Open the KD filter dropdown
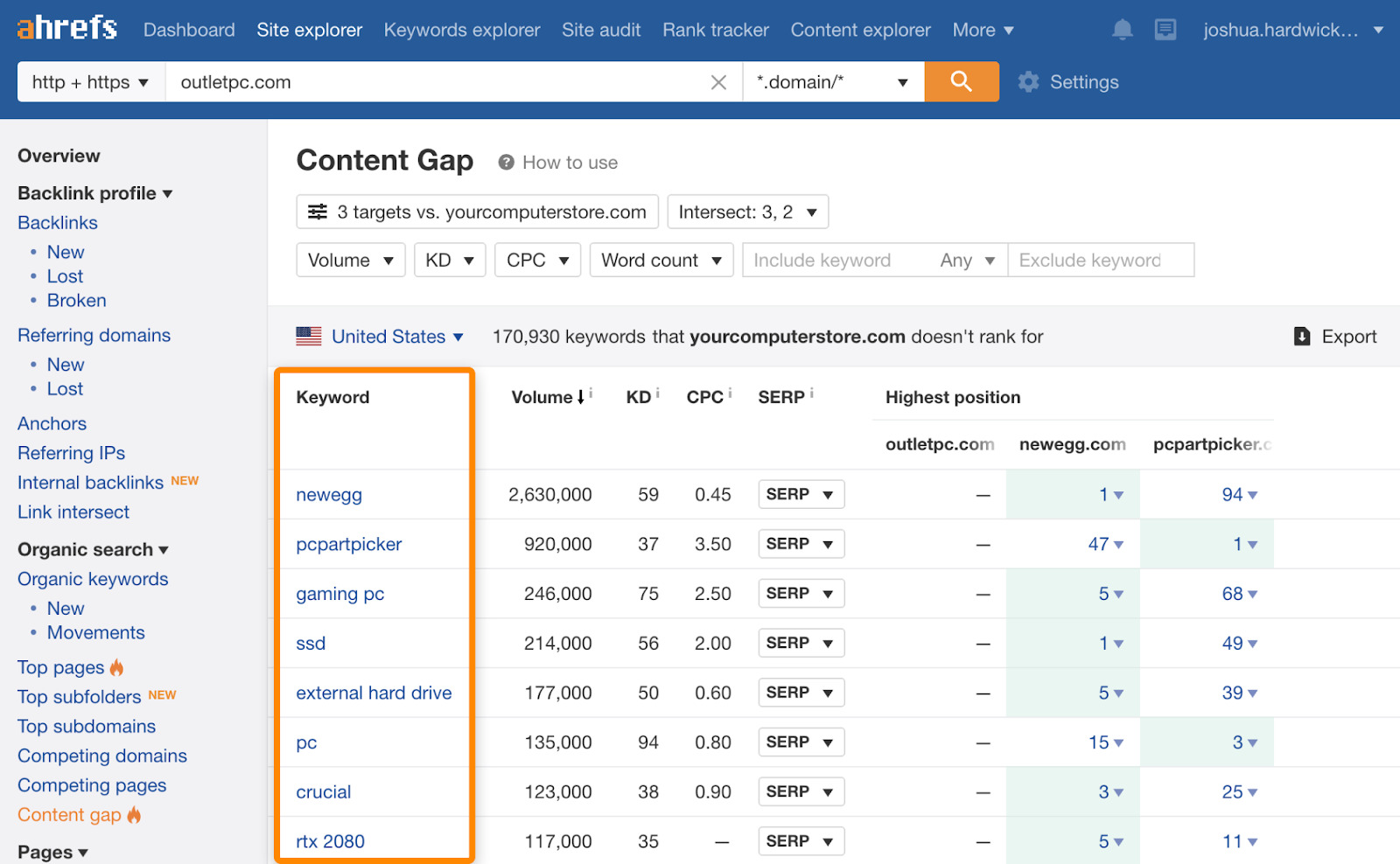This screenshot has height=864, width=1400. coord(450,260)
